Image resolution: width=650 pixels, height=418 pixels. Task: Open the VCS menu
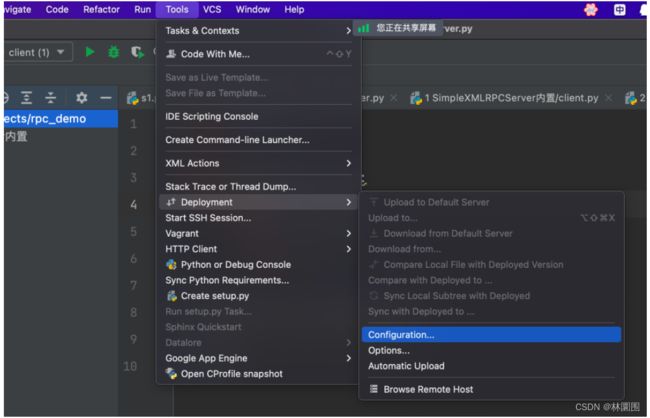click(212, 10)
